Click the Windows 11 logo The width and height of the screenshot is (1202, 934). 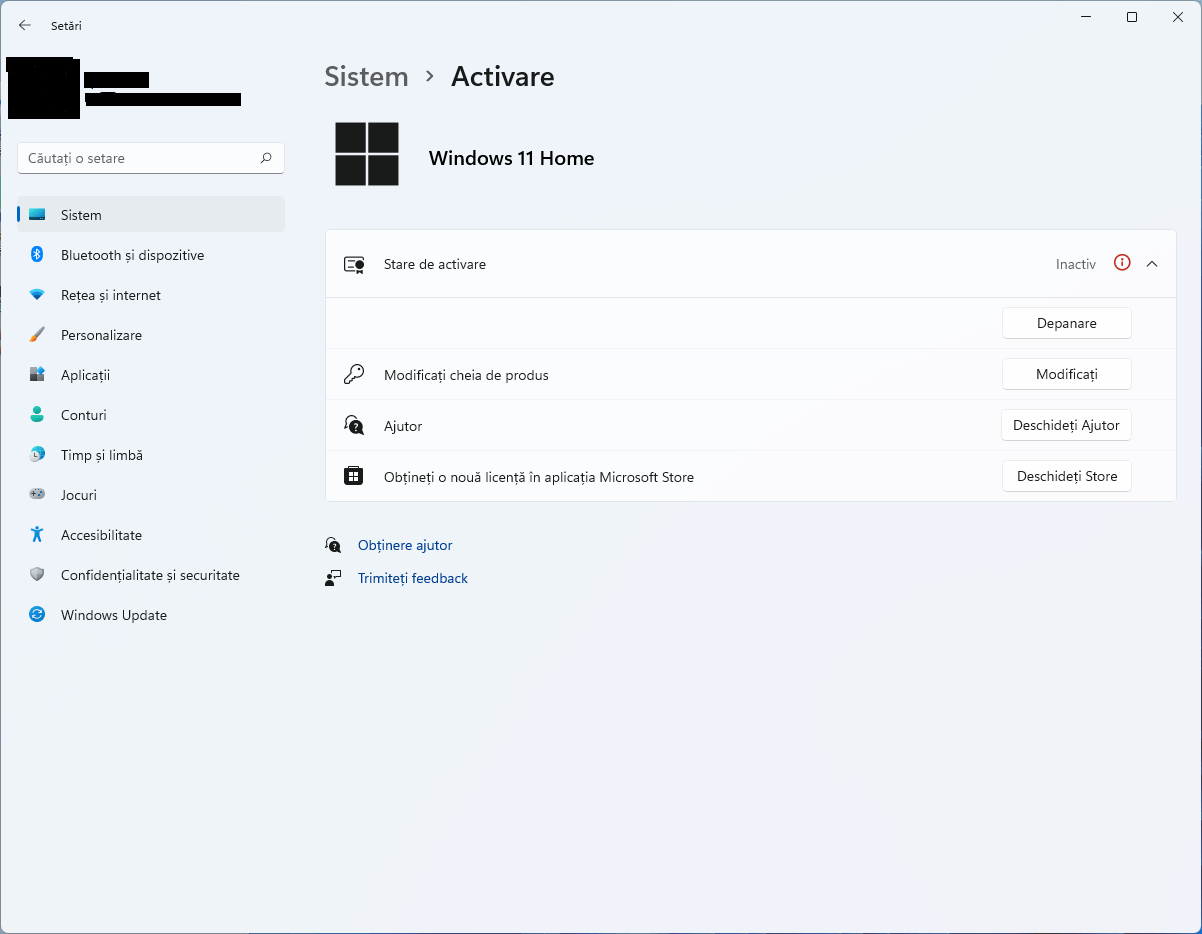coord(367,154)
